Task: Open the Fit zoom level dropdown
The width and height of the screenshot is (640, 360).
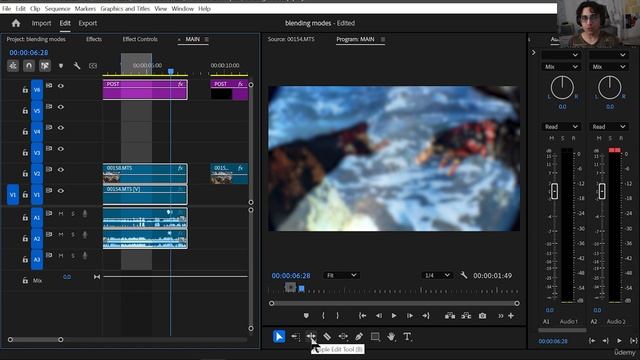Action: 341,275
